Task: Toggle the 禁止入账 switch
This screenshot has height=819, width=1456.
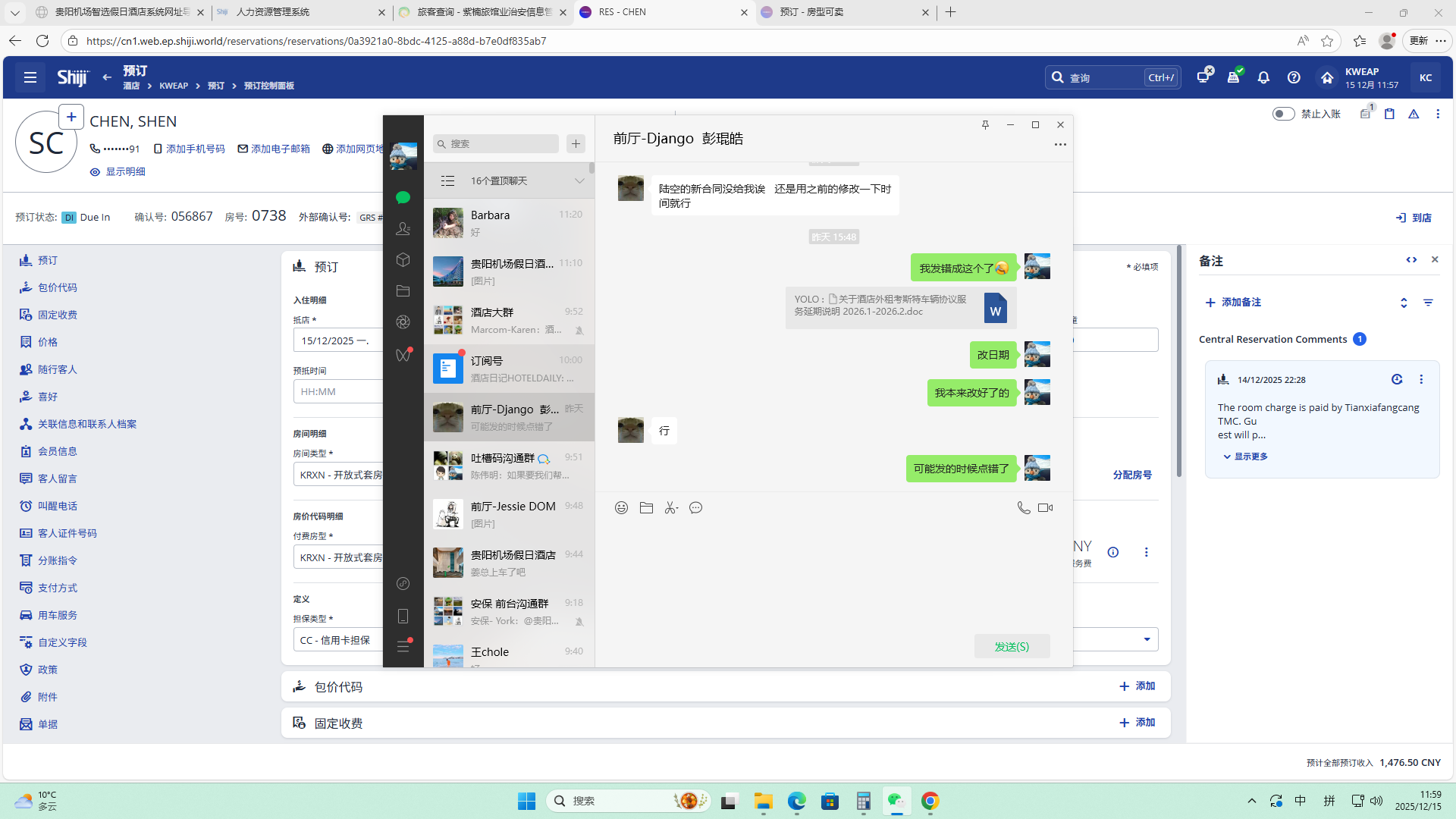Action: tap(1283, 114)
